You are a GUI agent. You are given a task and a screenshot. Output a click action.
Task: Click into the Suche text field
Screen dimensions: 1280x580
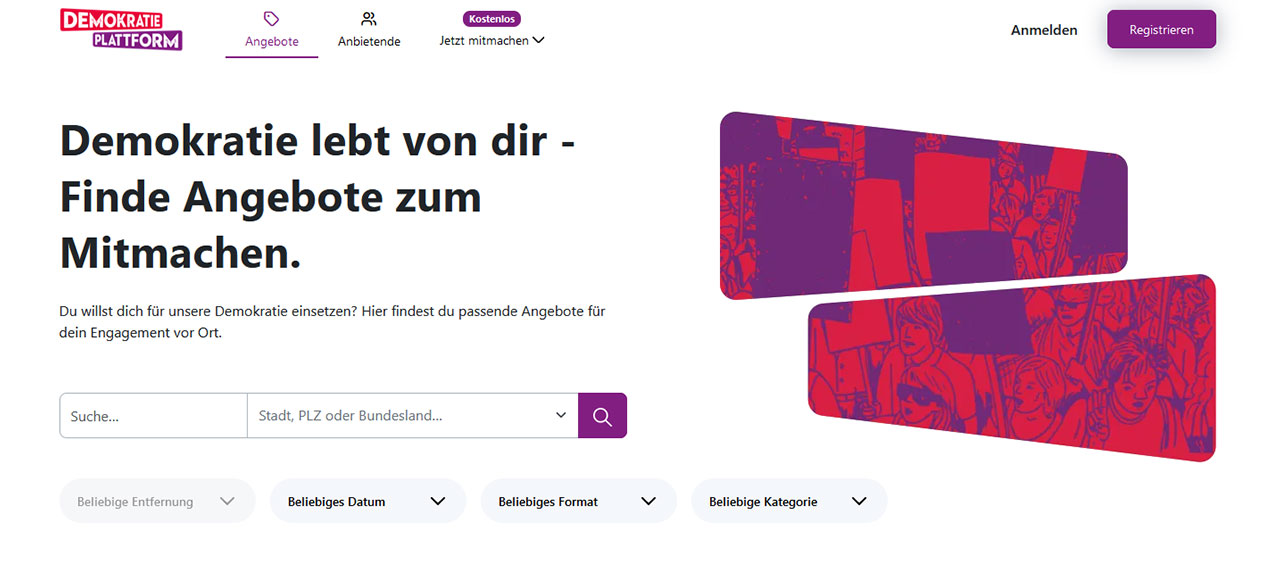[x=154, y=416]
